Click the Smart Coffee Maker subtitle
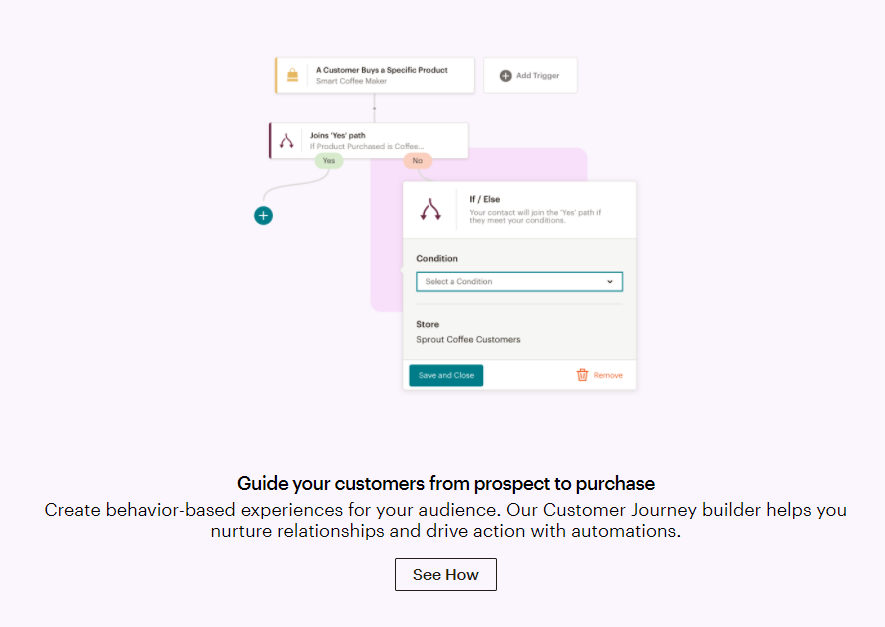The image size is (885, 627). tap(351, 81)
